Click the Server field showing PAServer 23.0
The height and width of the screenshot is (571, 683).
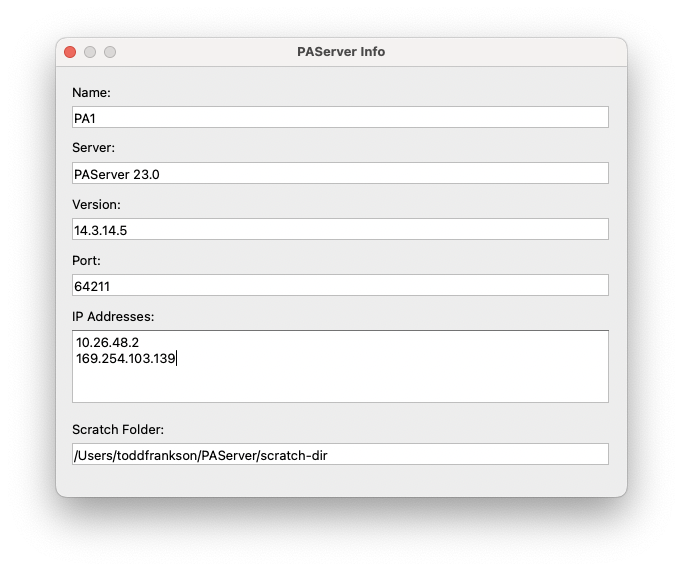pos(340,173)
